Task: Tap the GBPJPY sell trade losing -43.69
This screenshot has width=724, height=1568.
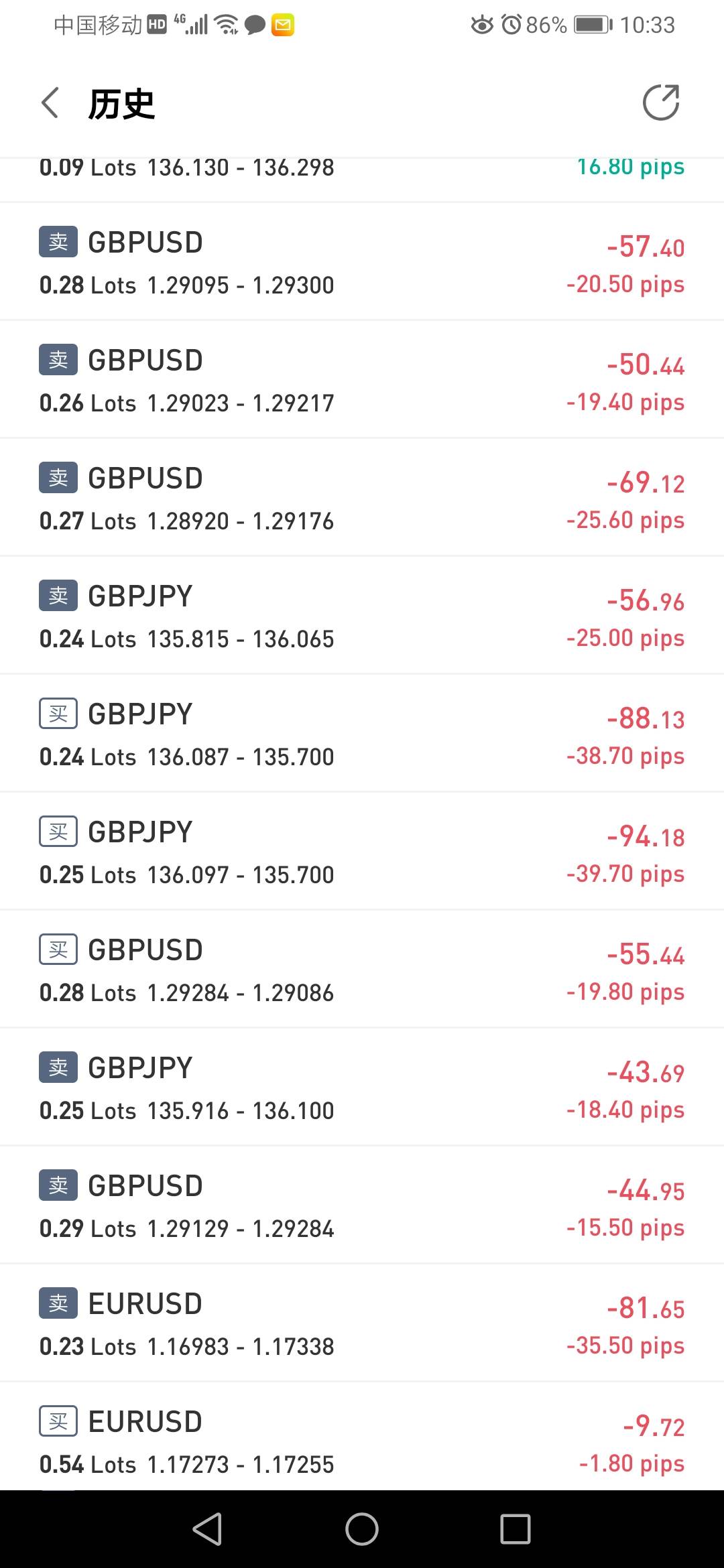Action: (362, 1088)
